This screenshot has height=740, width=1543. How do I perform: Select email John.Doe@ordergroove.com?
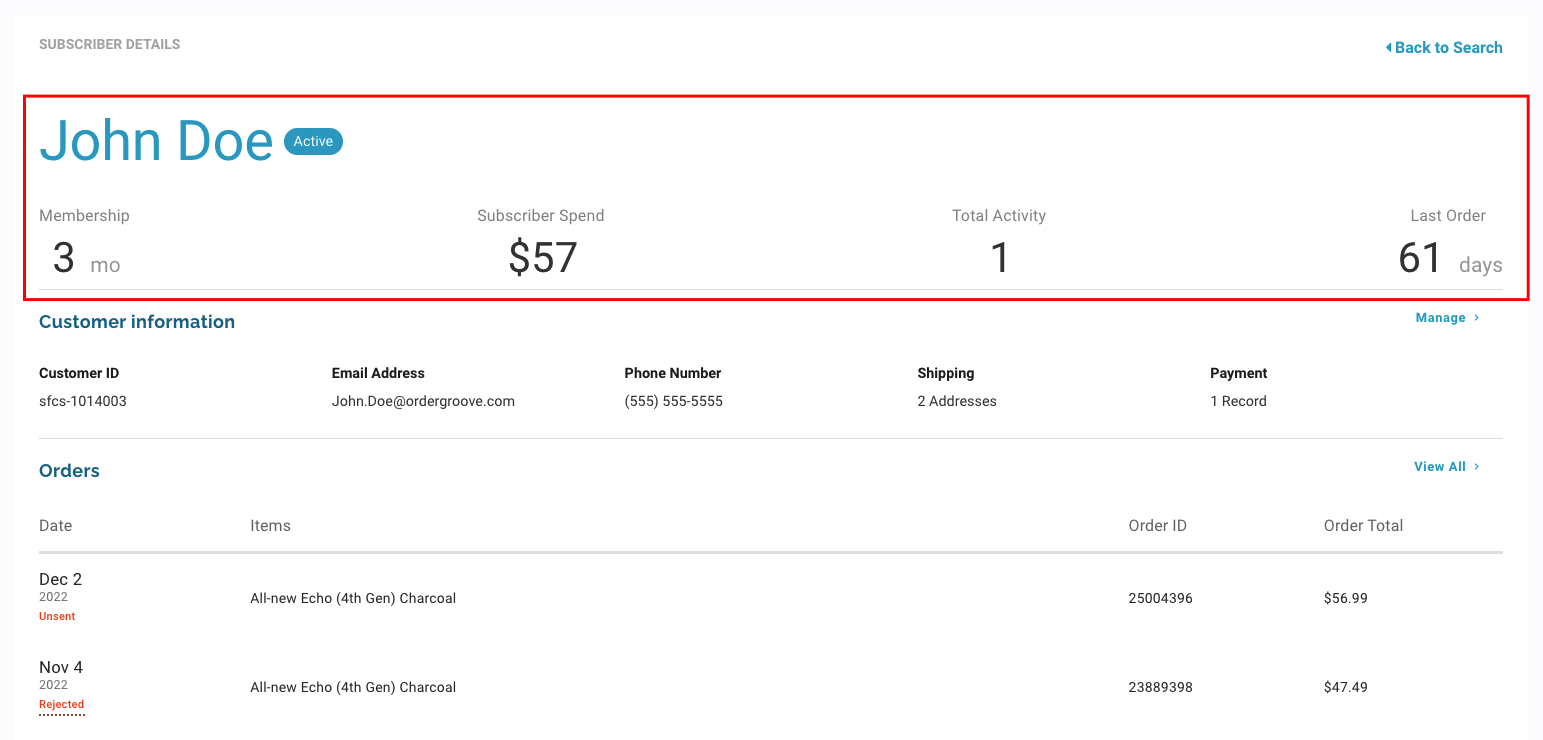[x=423, y=401]
